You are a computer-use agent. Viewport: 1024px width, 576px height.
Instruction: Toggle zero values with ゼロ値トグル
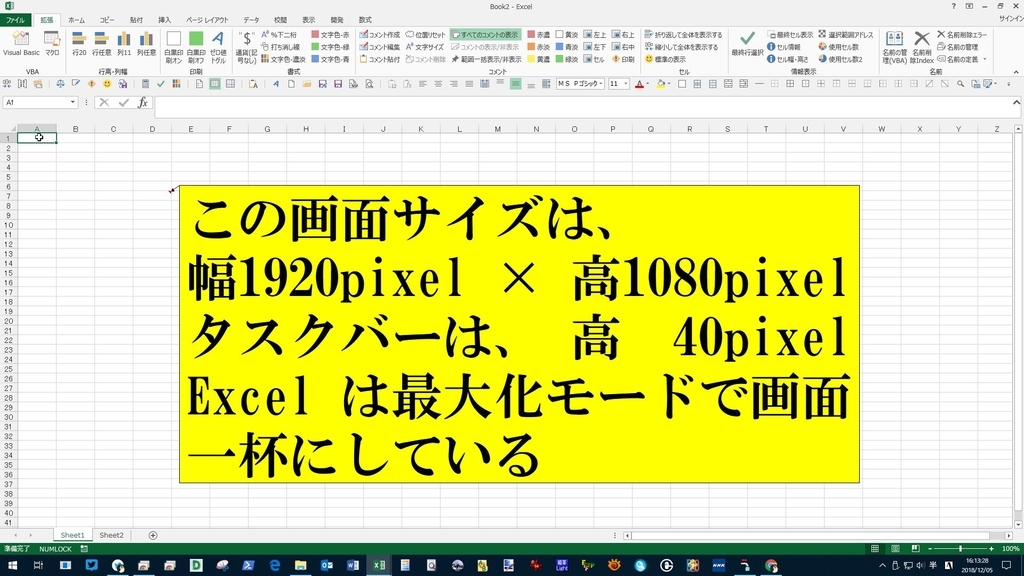click(218, 47)
